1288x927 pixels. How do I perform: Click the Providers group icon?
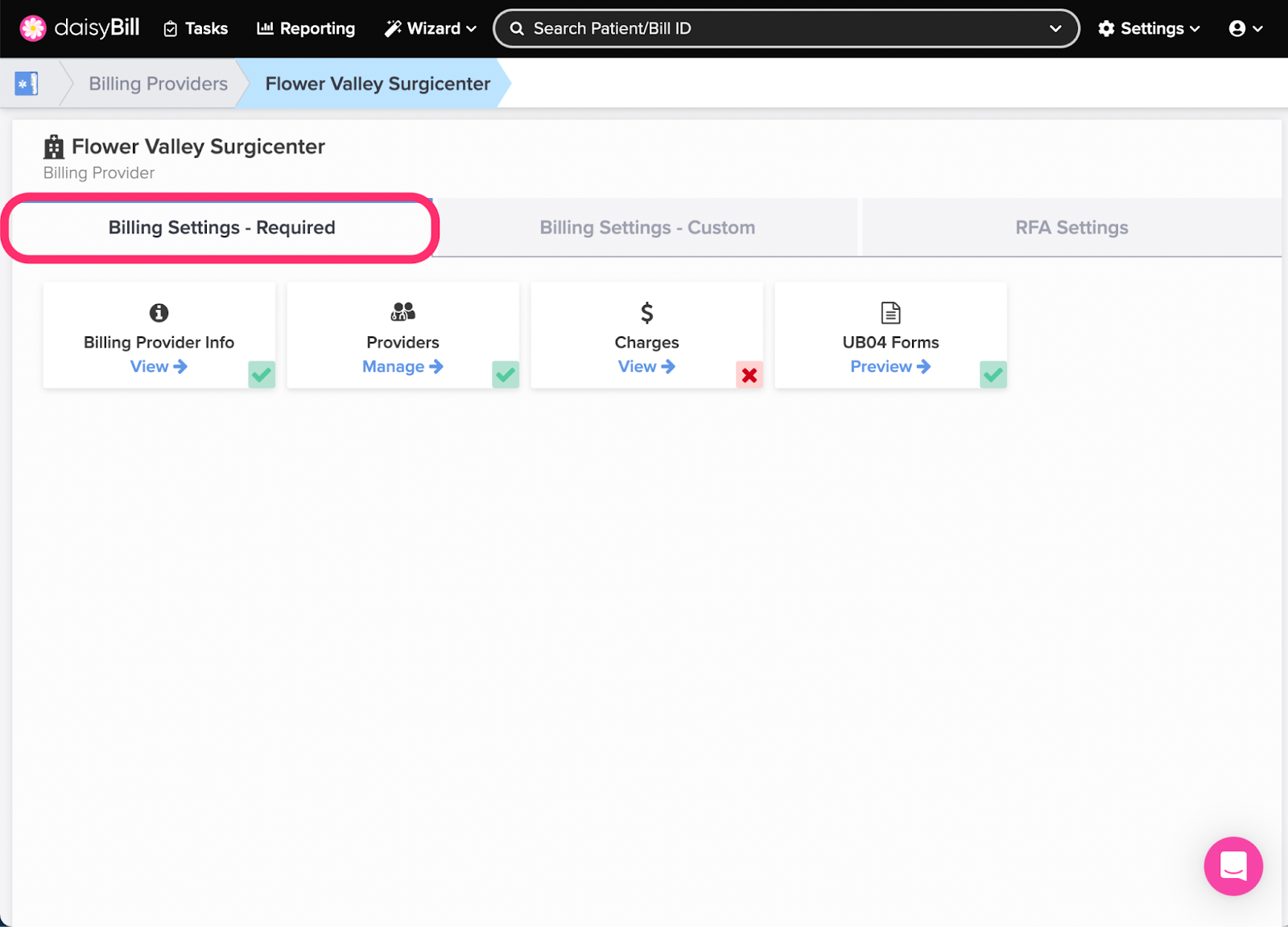pos(402,311)
